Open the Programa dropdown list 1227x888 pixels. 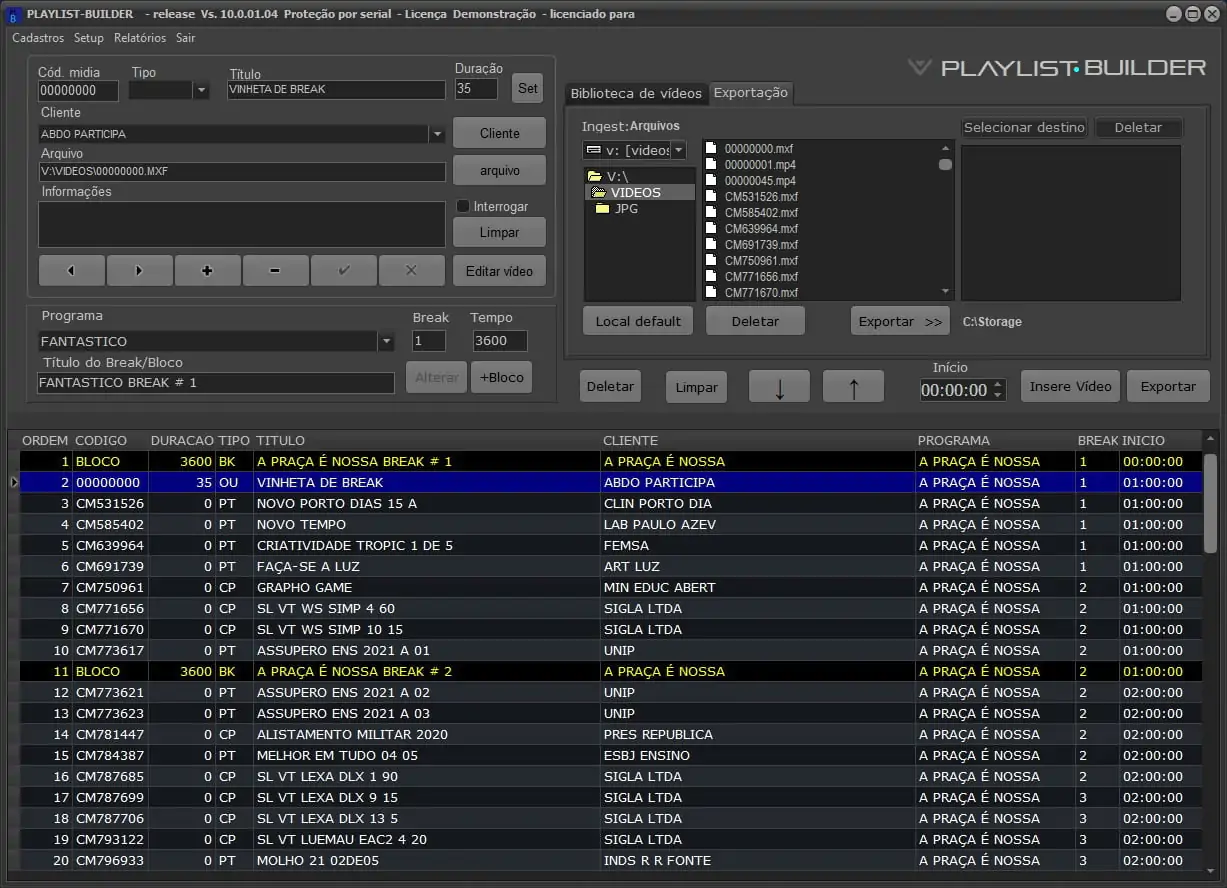tap(386, 341)
